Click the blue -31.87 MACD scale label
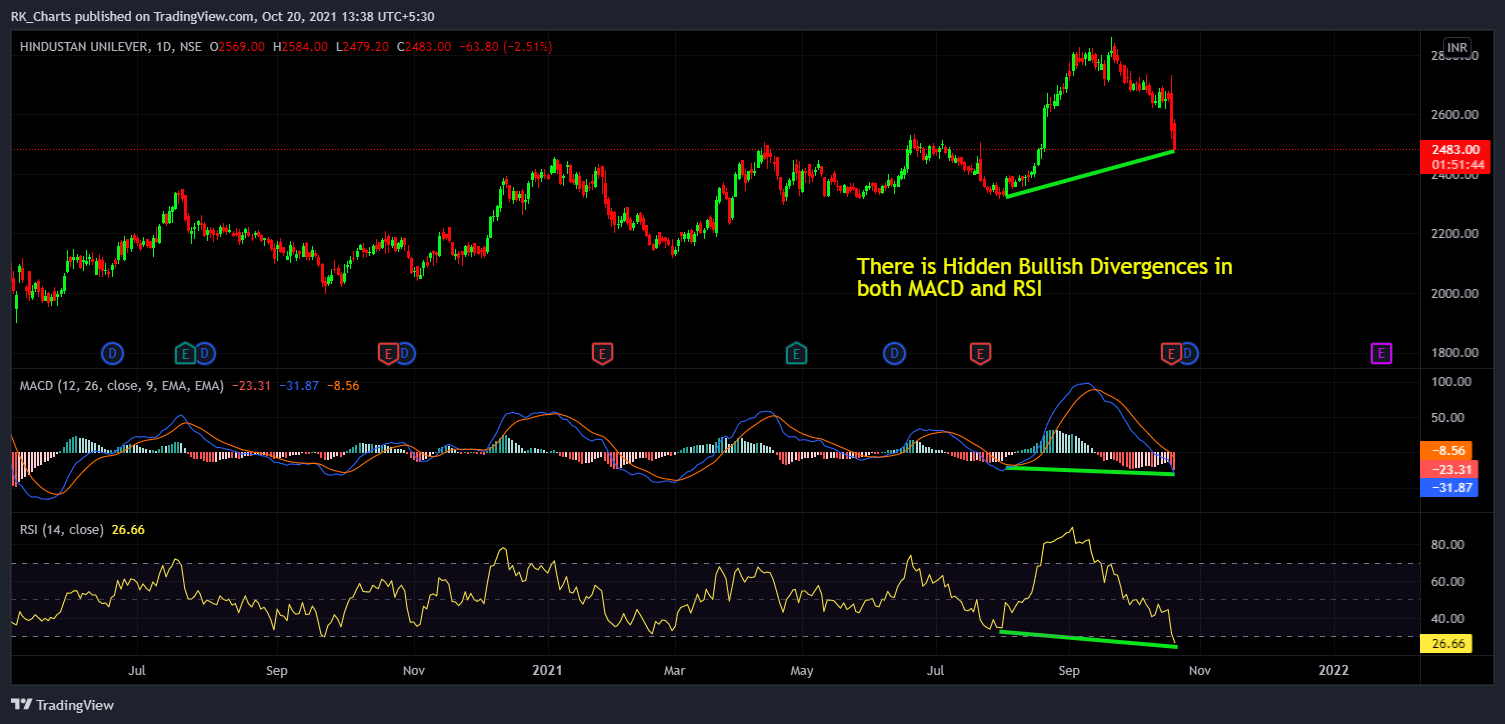 pyautogui.click(x=1447, y=488)
